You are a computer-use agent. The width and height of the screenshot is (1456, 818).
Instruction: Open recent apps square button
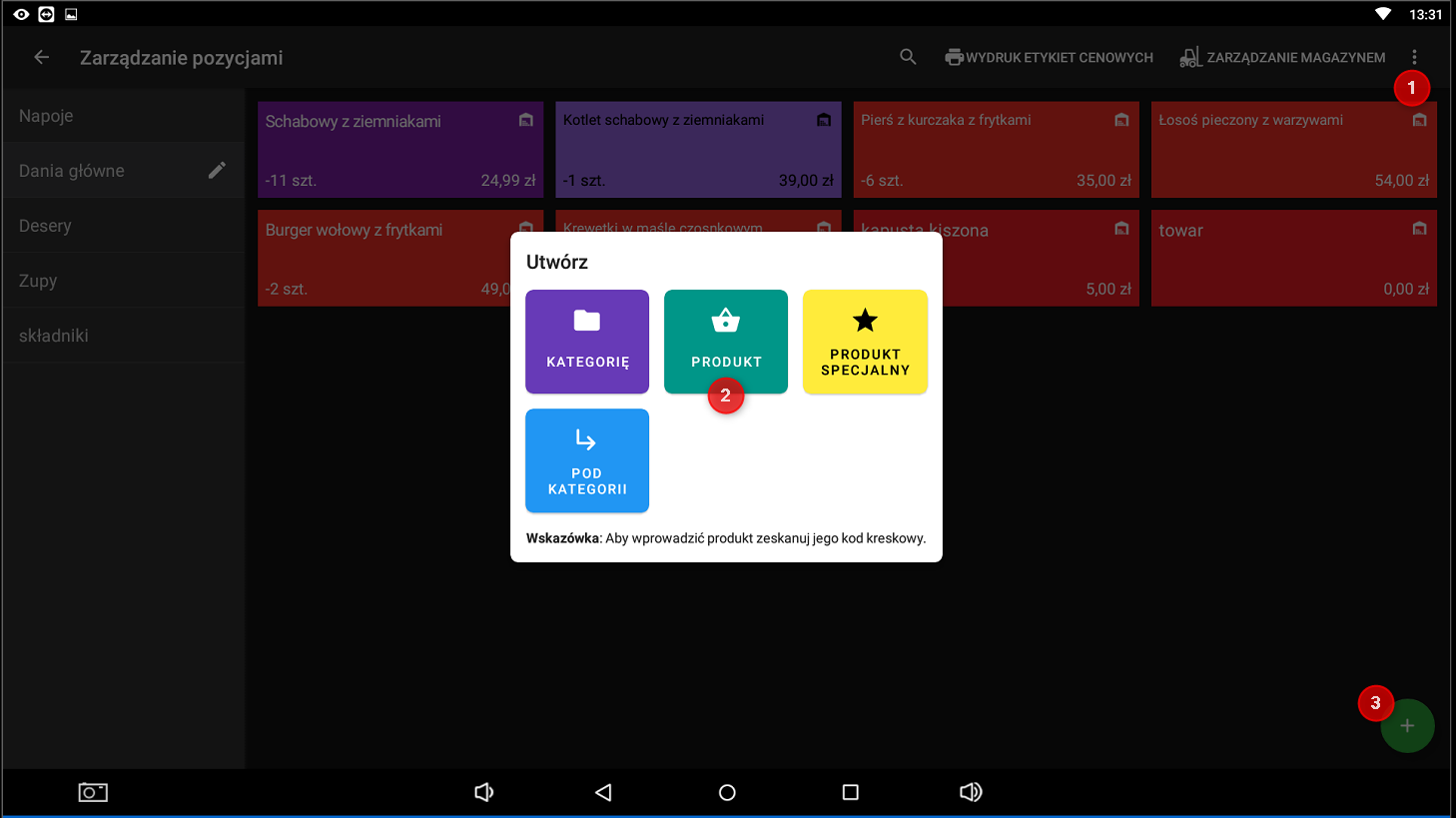(850, 792)
